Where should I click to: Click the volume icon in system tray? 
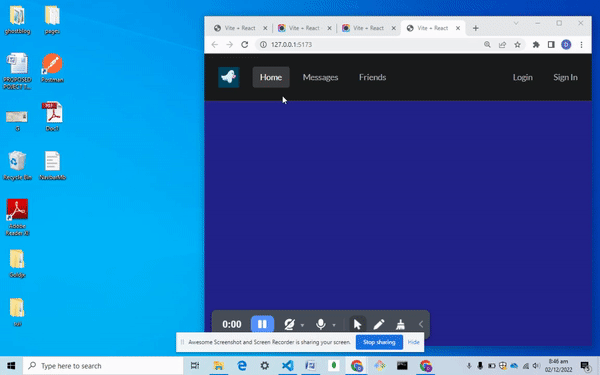[x=536, y=366]
